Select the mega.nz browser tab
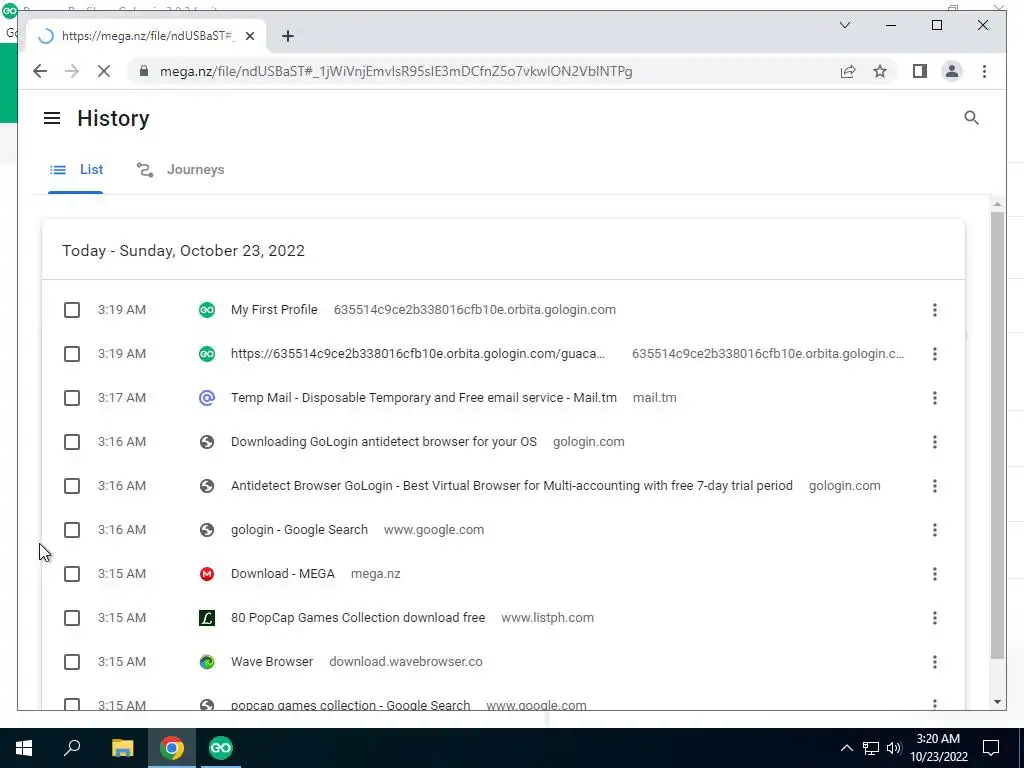The image size is (1024, 768). (146, 36)
